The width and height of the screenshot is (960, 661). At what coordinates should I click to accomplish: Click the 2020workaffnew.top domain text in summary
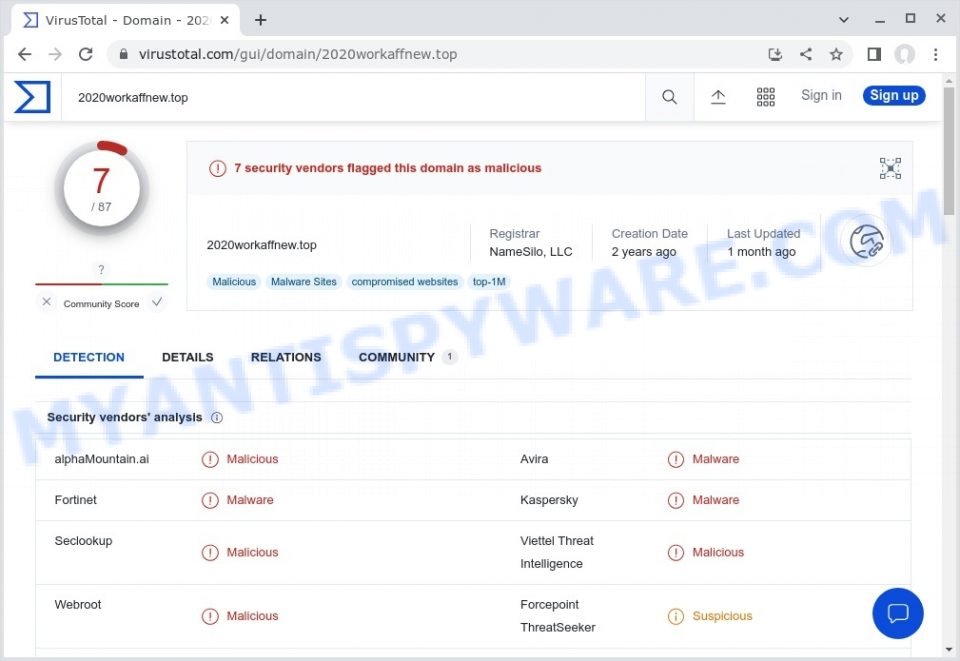tap(261, 245)
